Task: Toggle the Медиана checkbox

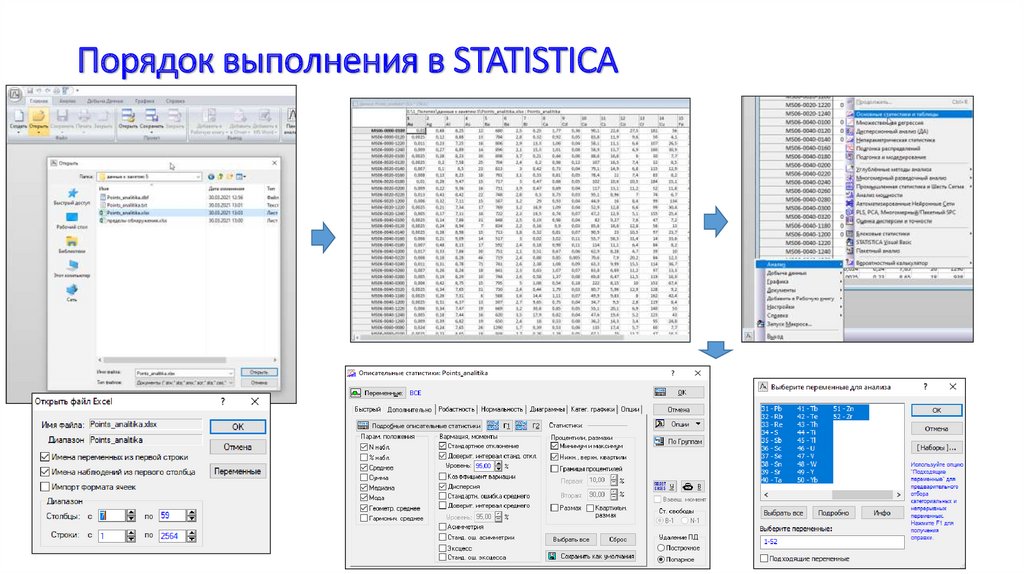Action: [364, 487]
